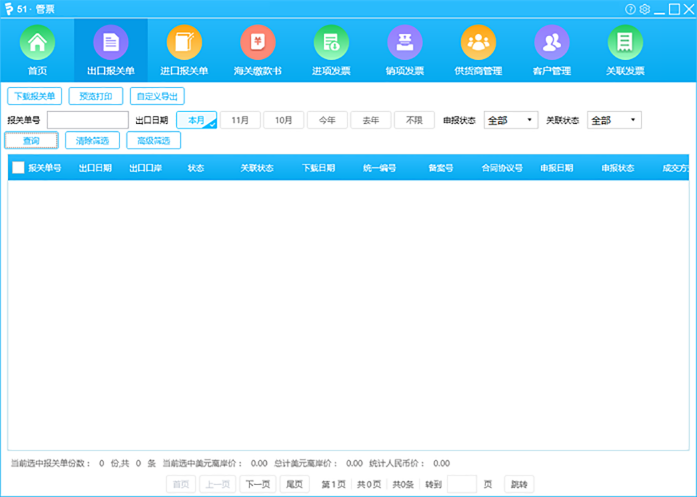697x497 pixels.
Task: Select the 本月 date filter
Action: click(x=196, y=120)
